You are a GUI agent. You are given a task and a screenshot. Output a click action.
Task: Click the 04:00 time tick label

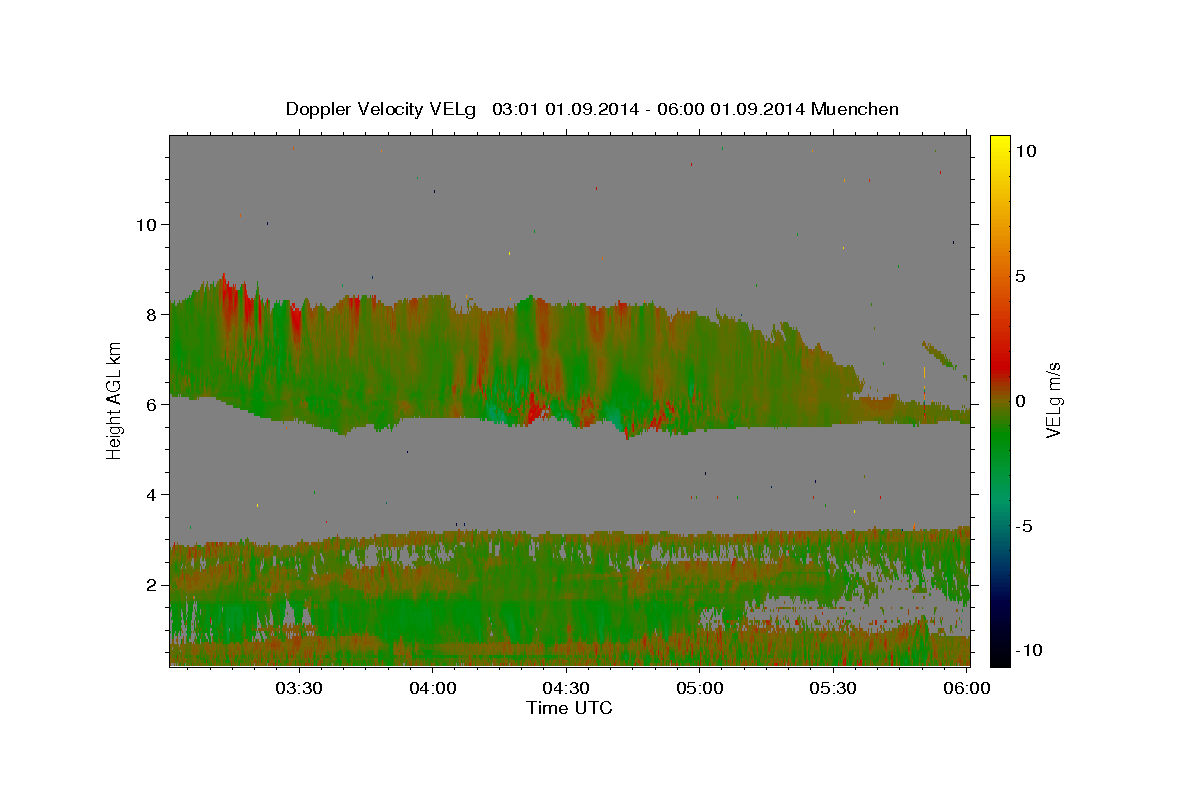[x=433, y=688]
